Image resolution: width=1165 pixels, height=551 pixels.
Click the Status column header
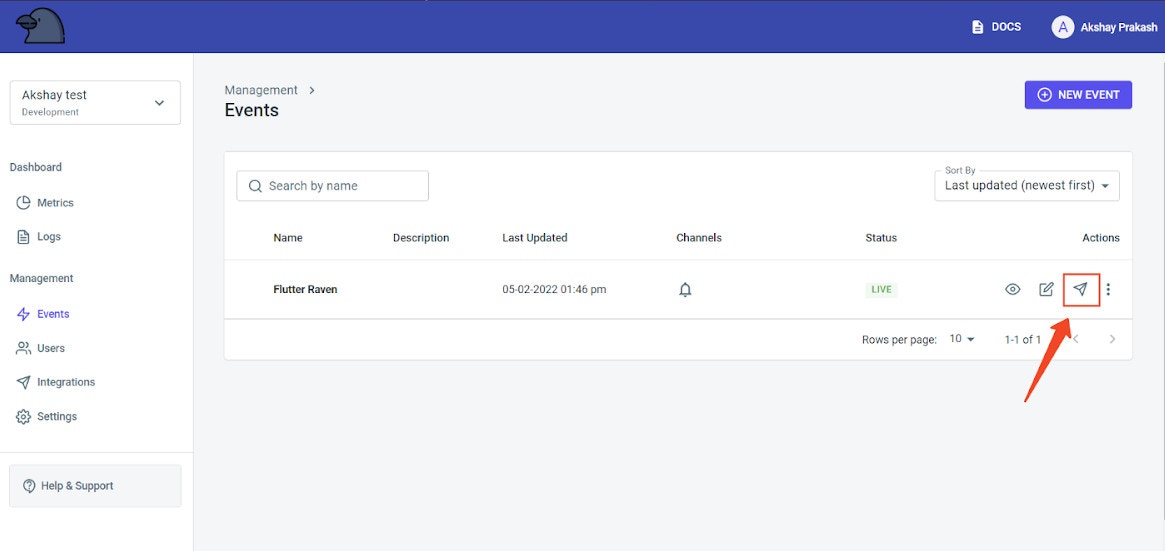pos(881,238)
